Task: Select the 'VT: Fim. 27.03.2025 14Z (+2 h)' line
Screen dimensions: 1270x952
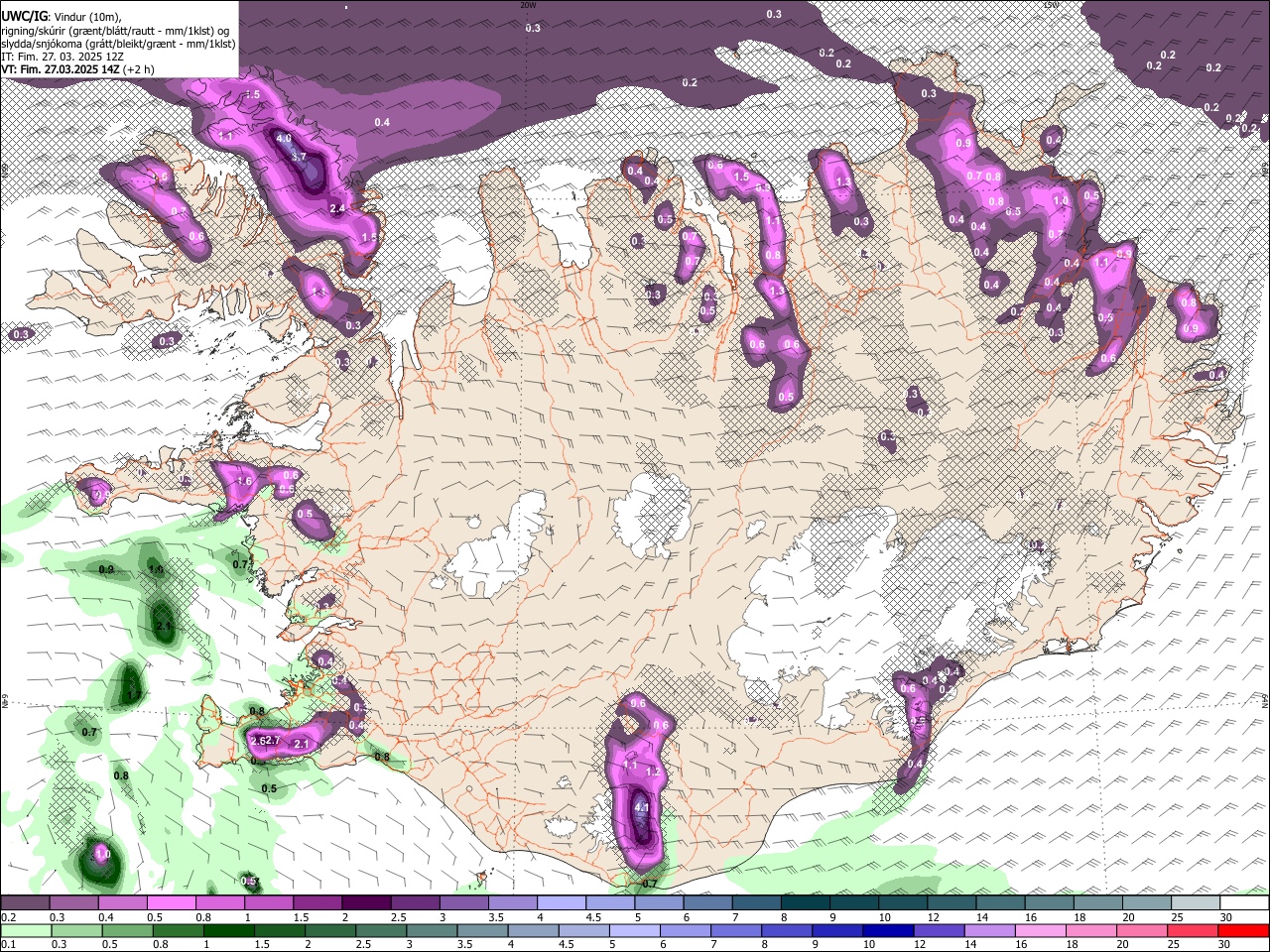Action: point(78,69)
